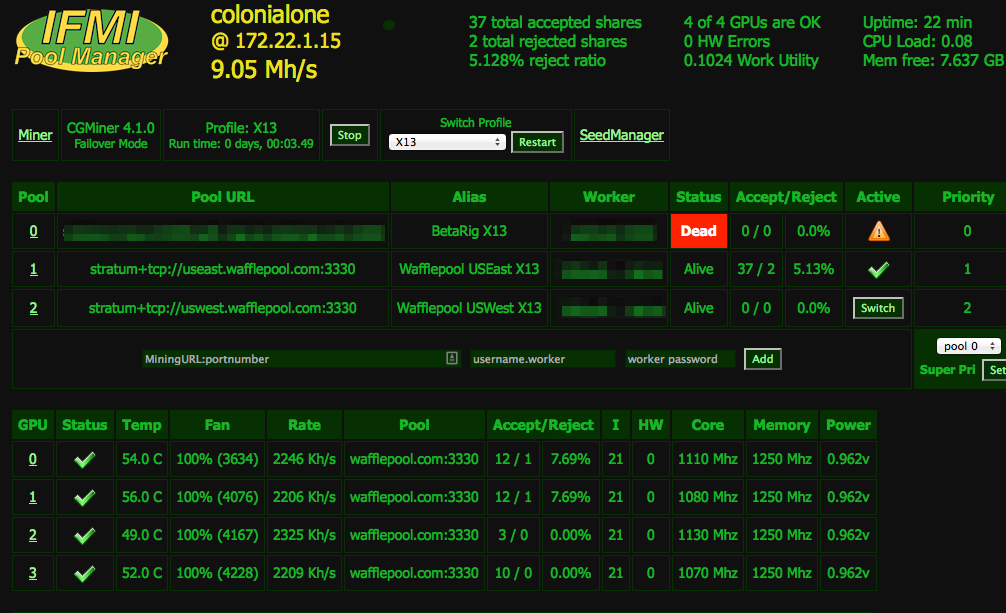Click the Memory column header

pos(781,425)
